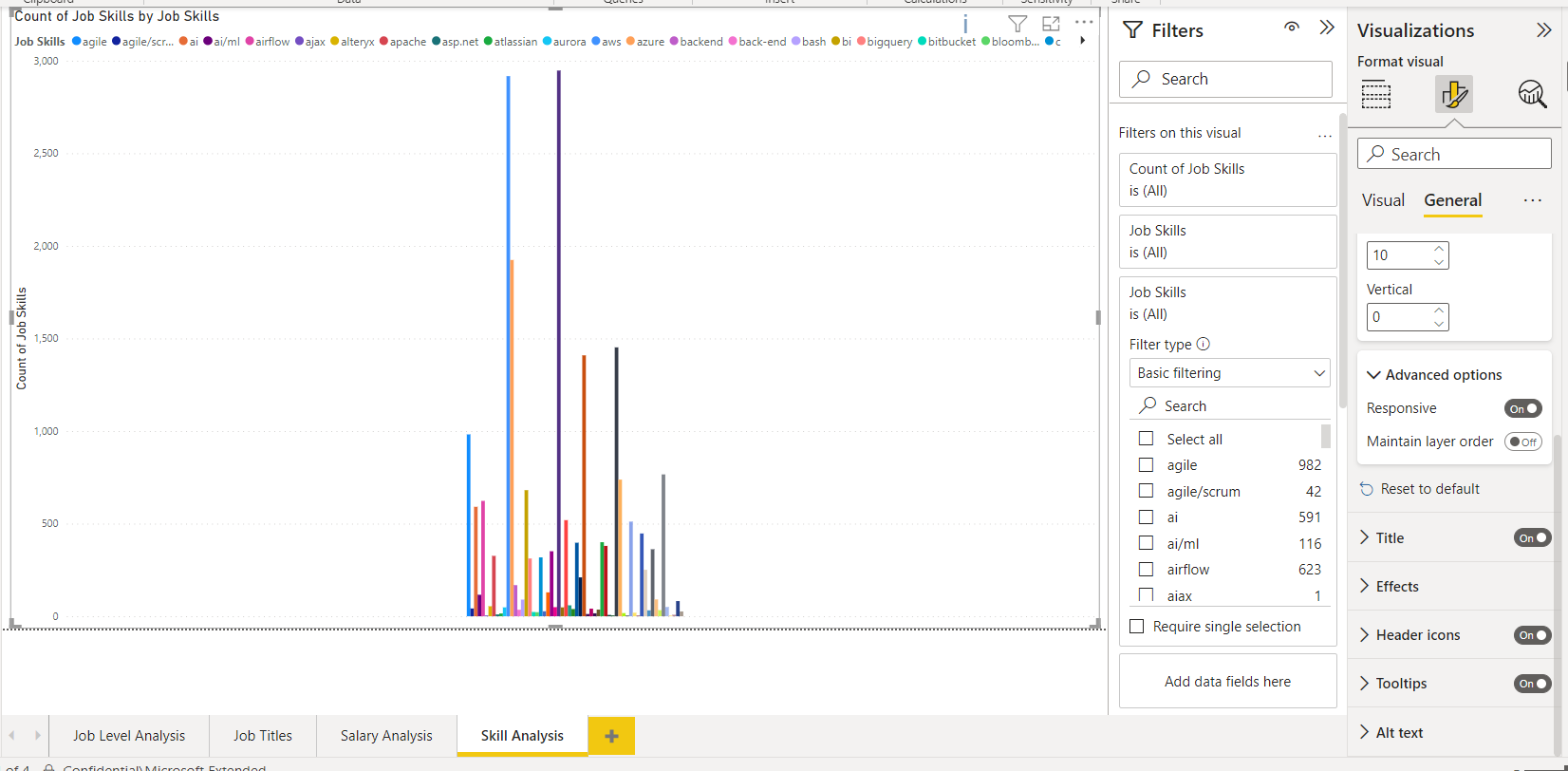Decrease the Vertical value stepper

1439,324
